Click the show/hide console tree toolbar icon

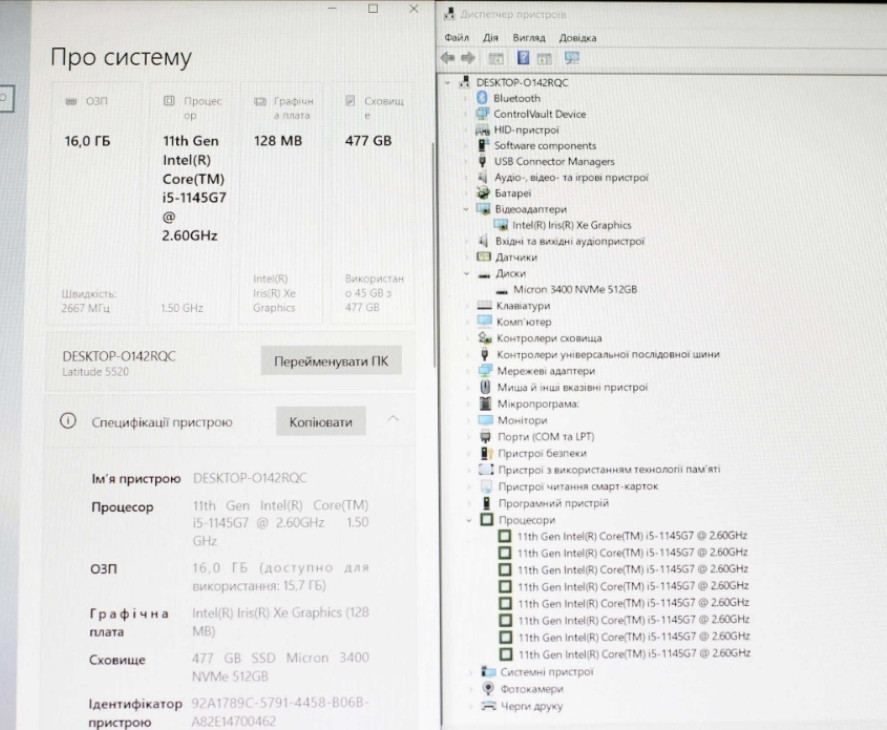tap(495, 56)
